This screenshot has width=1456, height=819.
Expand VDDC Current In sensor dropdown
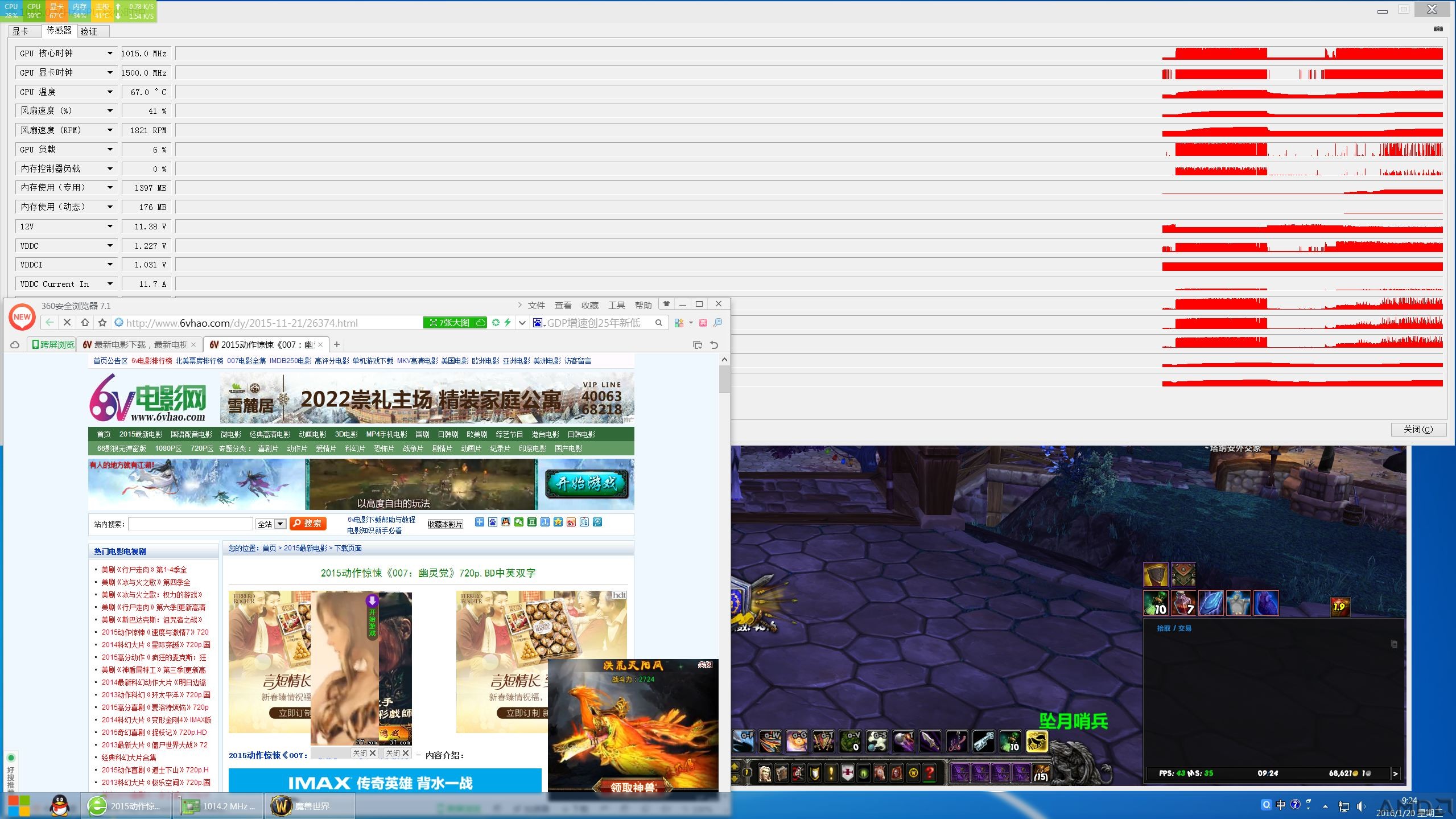point(110,284)
